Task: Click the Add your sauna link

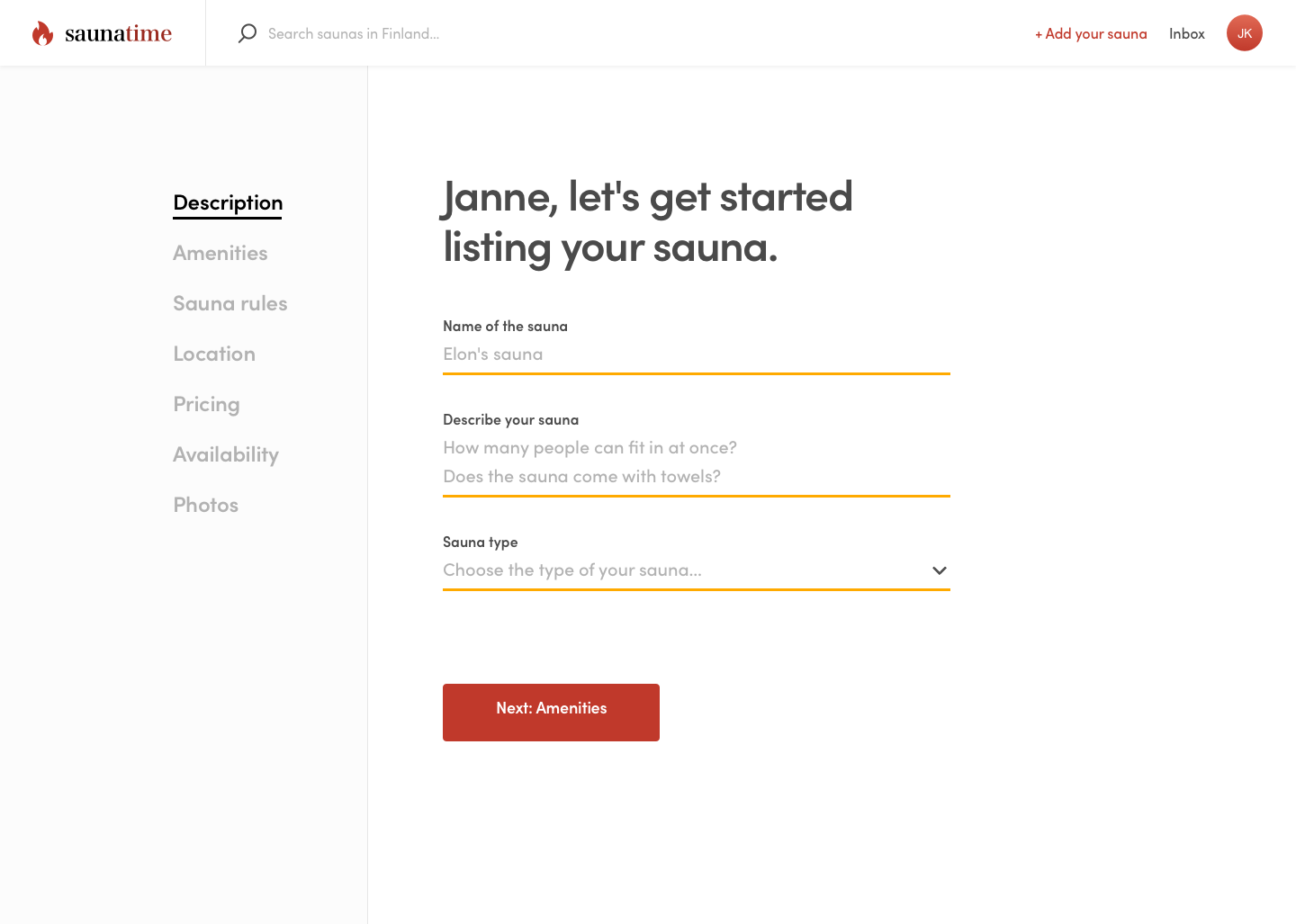Action: [x=1091, y=34]
